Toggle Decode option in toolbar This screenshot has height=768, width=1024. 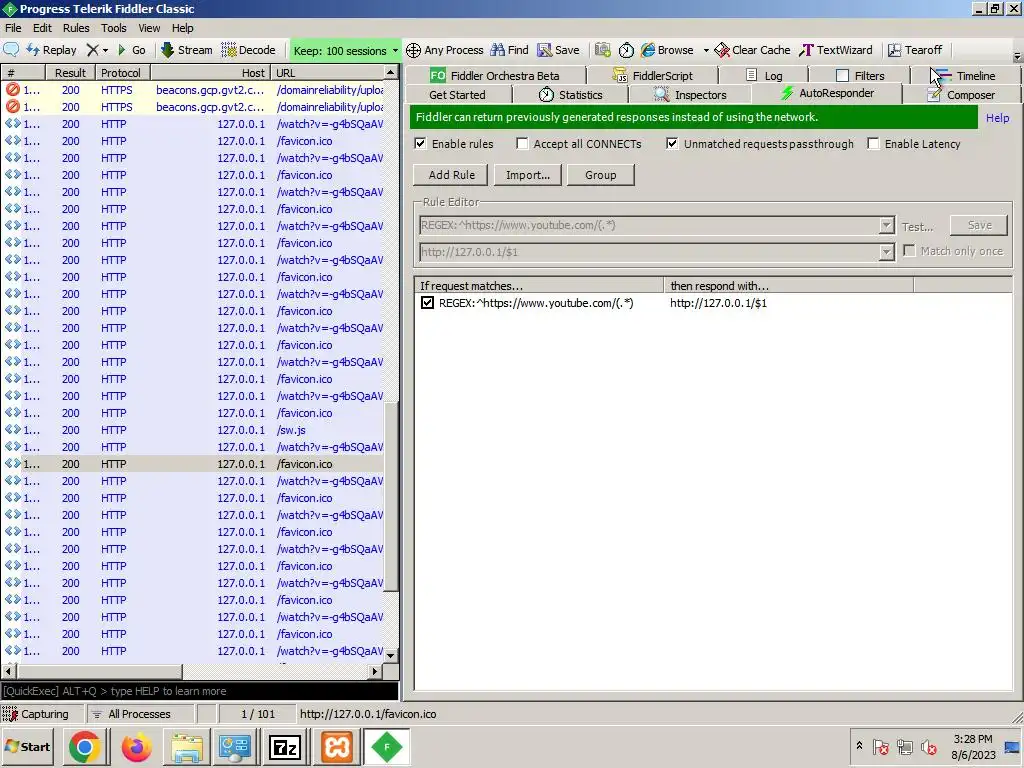(x=248, y=50)
